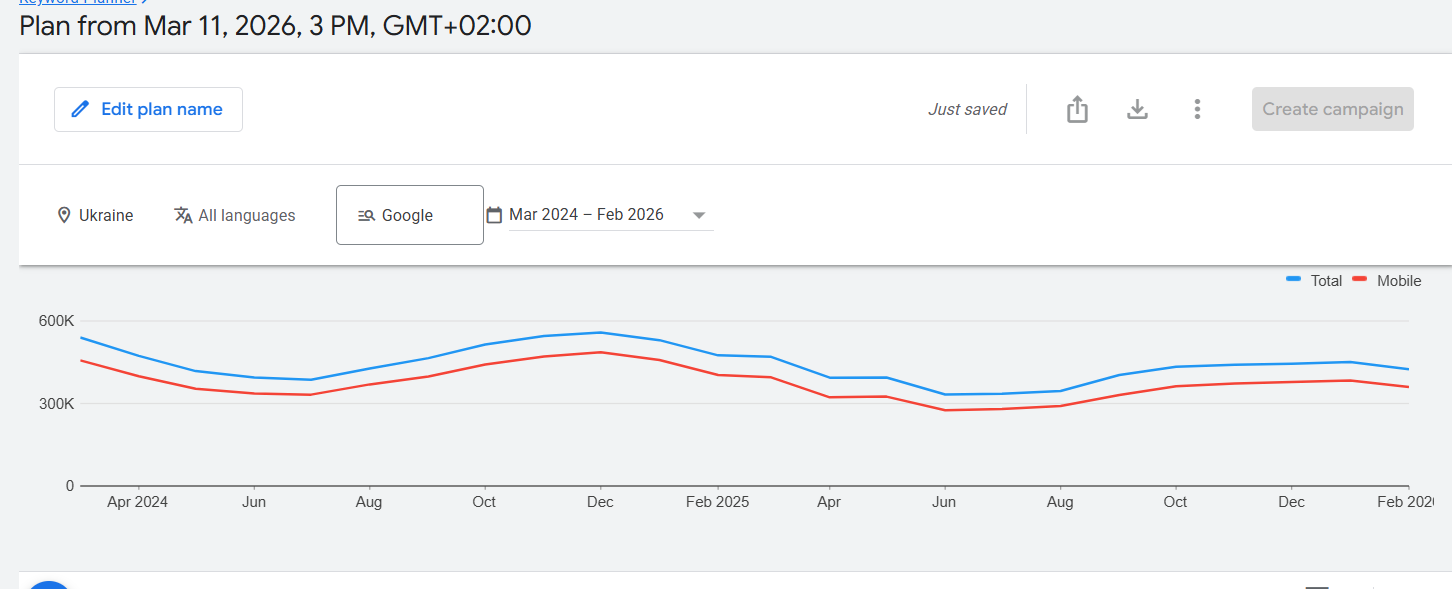1452x589 pixels.
Task: Click the download plan icon
Action: (x=1137, y=109)
